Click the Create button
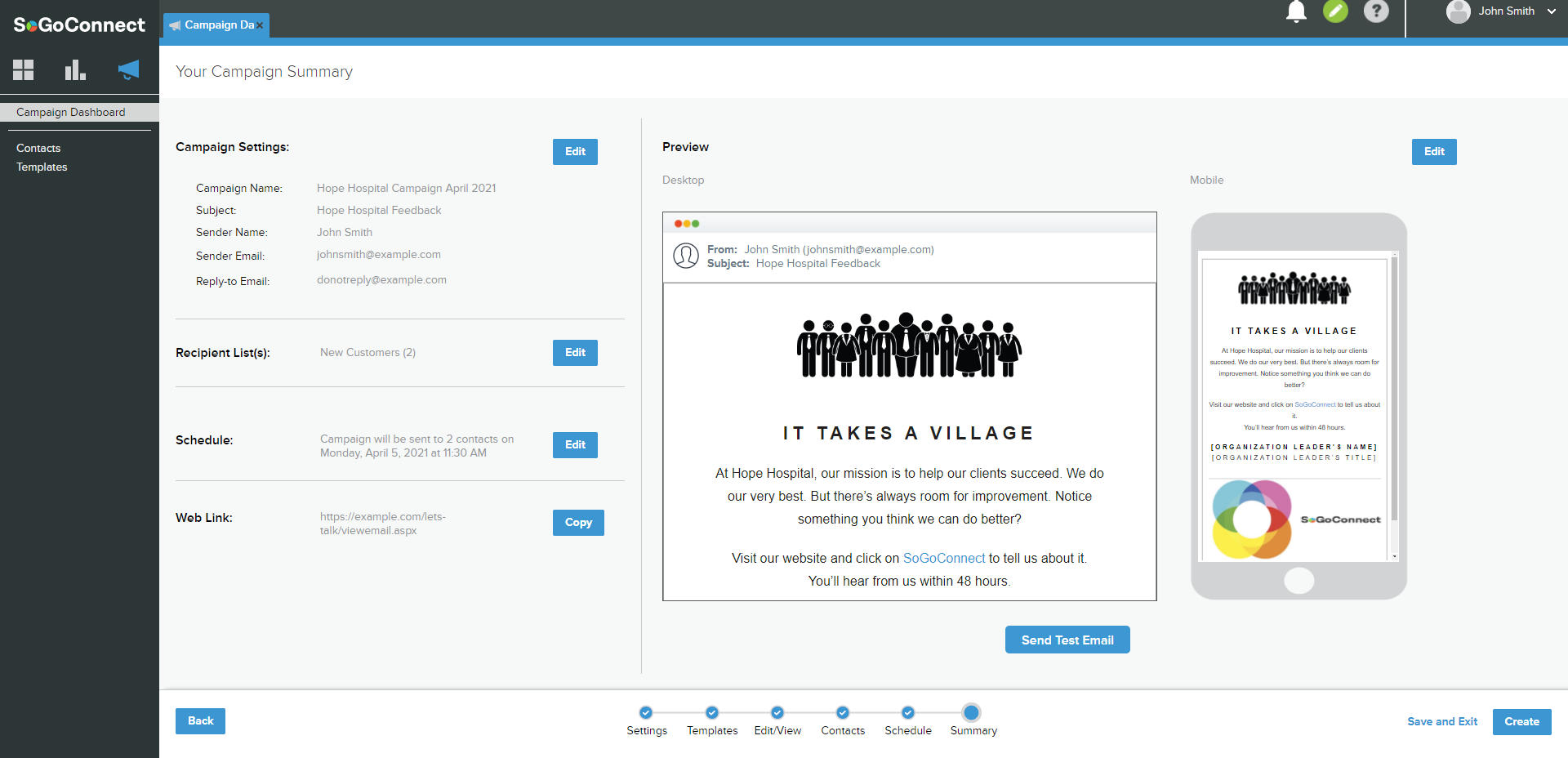The height and width of the screenshot is (758, 1568). coord(1521,721)
